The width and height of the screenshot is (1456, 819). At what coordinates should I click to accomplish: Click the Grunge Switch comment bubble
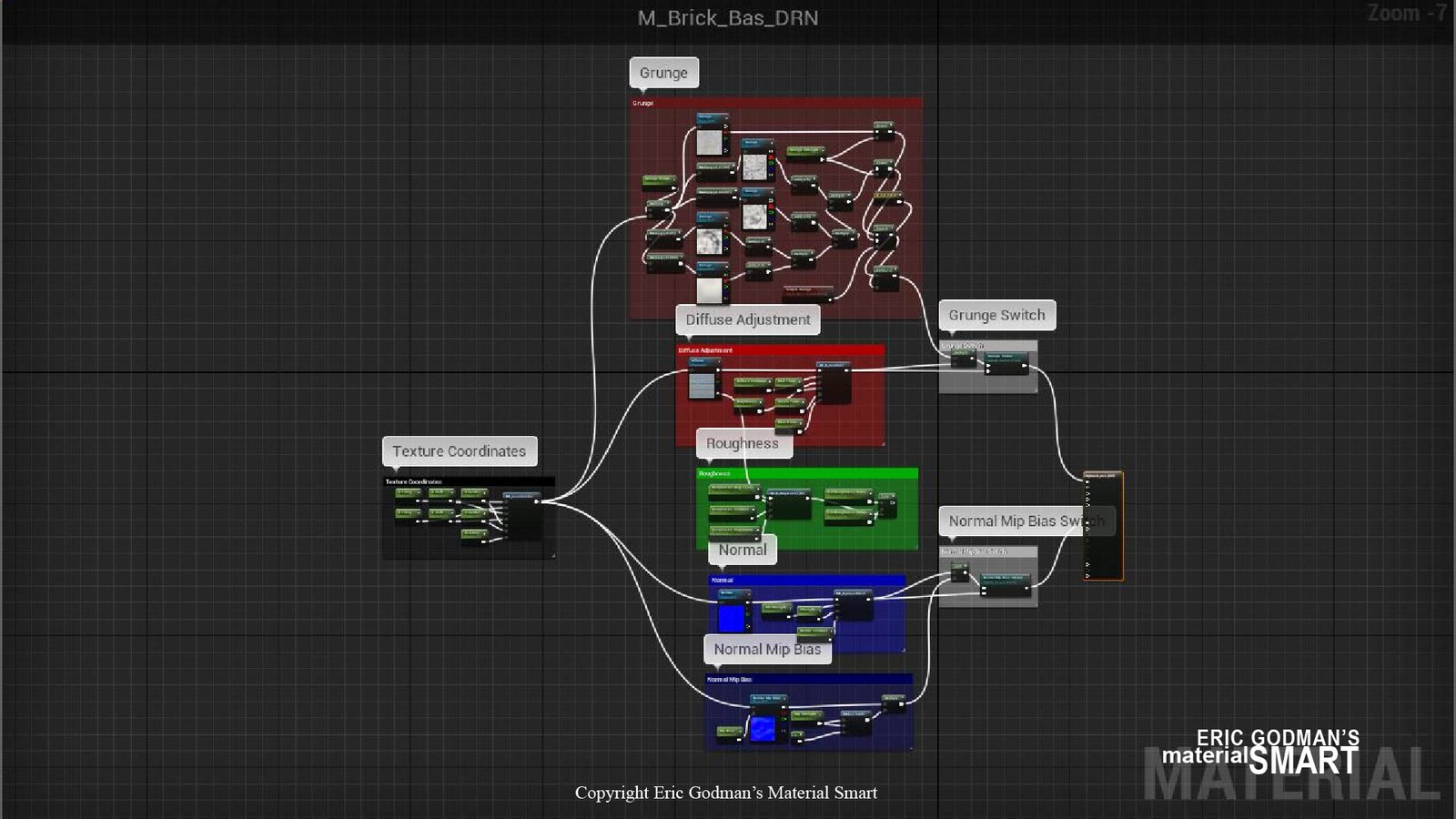click(x=996, y=315)
